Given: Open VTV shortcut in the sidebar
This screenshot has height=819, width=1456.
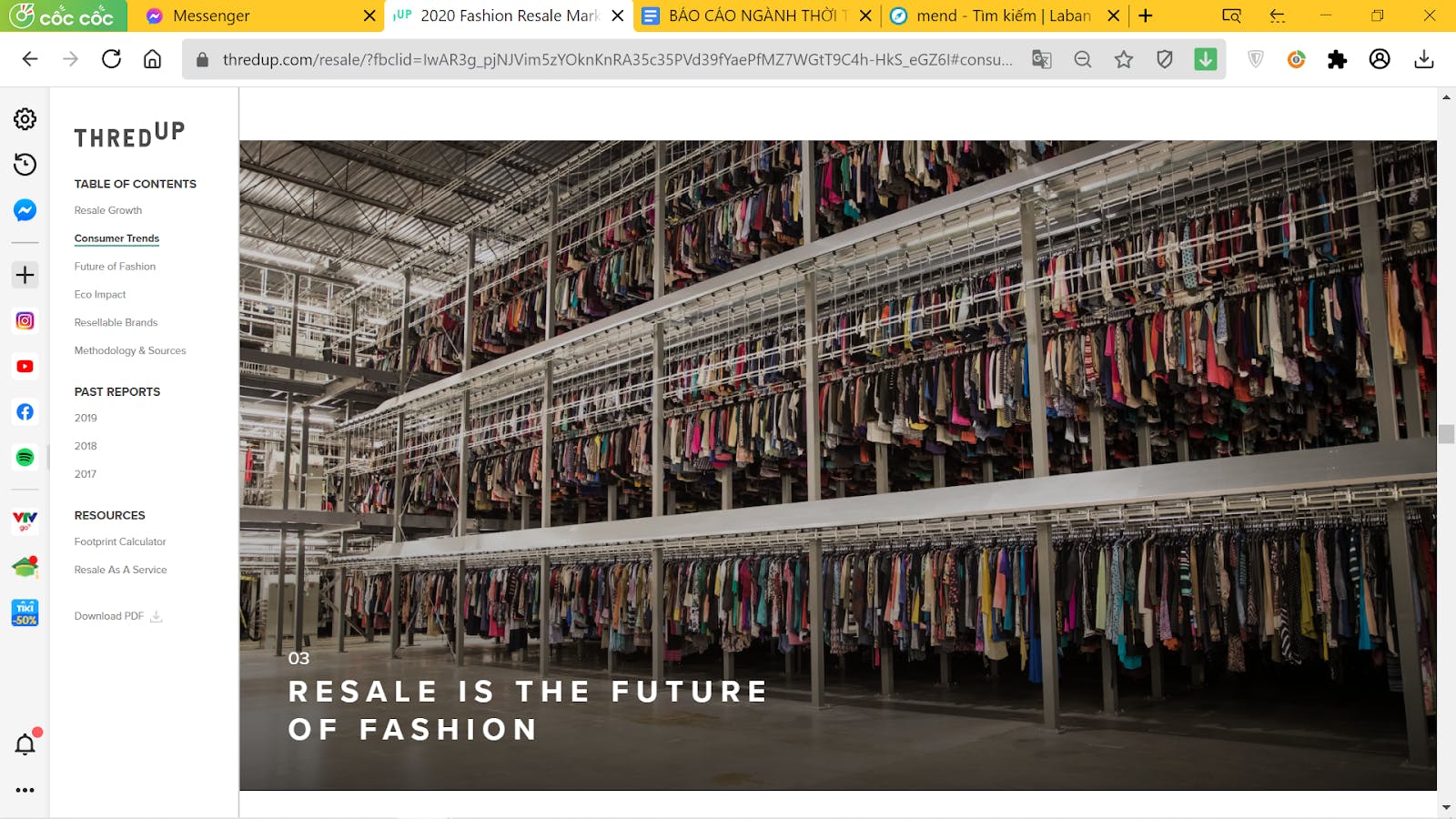Looking at the screenshot, I should [x=25, y=521].
